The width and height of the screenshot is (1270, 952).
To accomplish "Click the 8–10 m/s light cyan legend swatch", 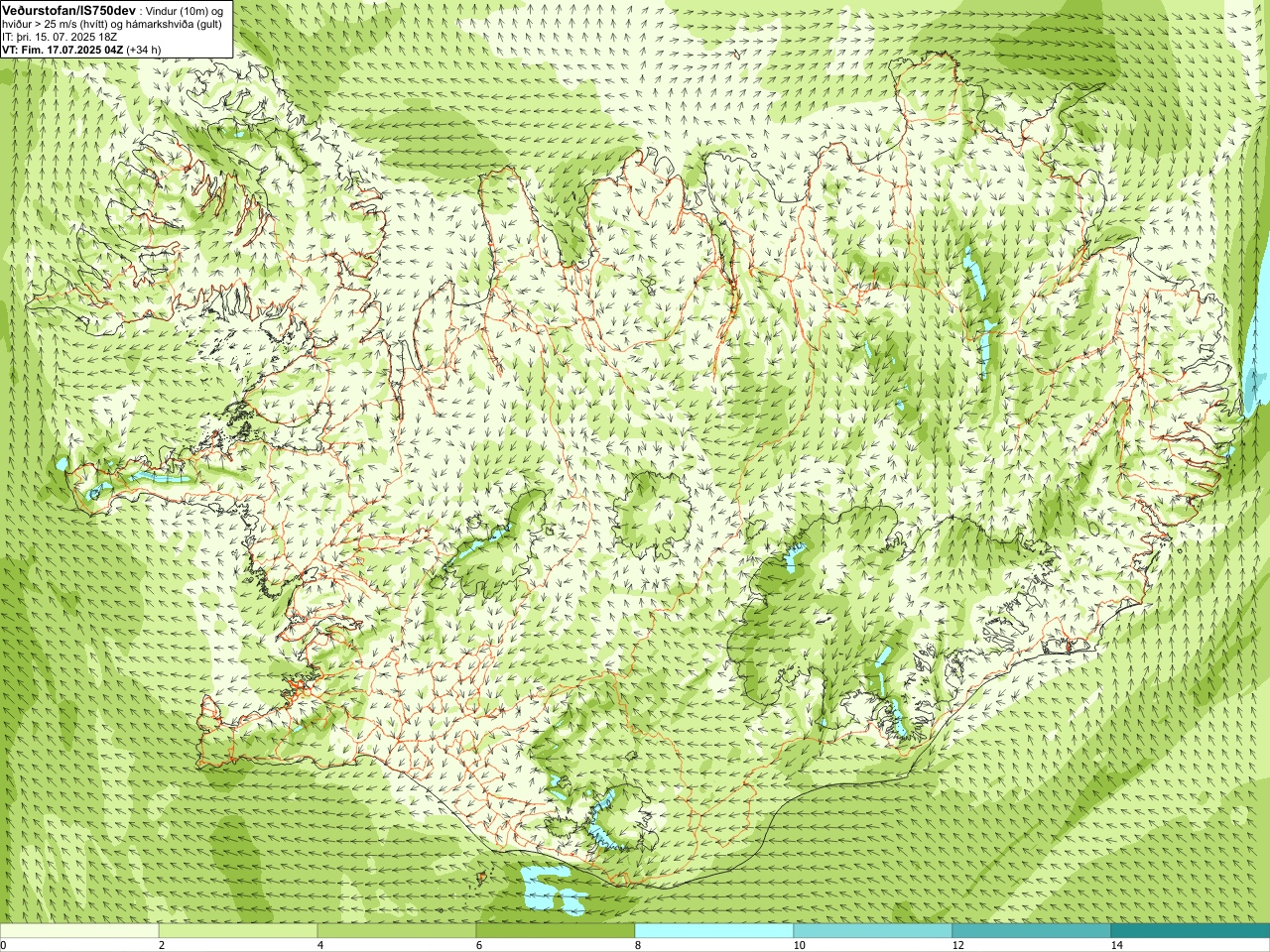I will point(714,931).
